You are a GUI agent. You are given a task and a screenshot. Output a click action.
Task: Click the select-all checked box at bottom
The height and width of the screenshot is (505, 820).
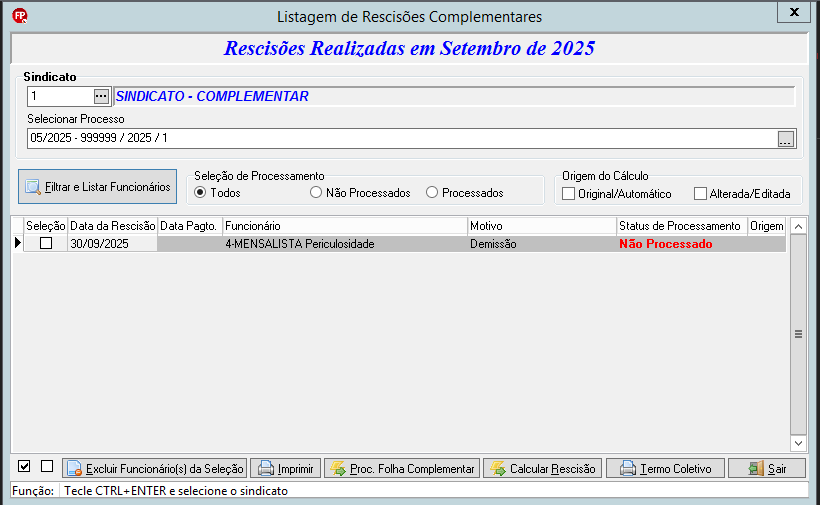tap(24, 466)
